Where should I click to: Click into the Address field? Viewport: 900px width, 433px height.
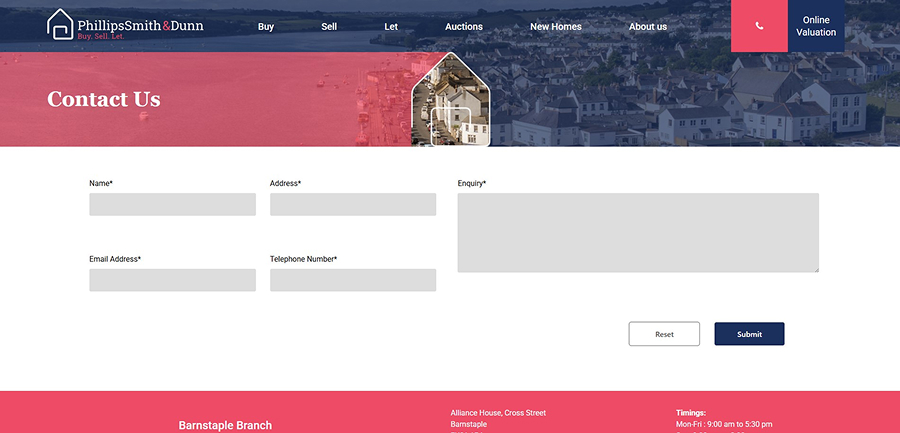pyautogui.click(x=353, y=205)
